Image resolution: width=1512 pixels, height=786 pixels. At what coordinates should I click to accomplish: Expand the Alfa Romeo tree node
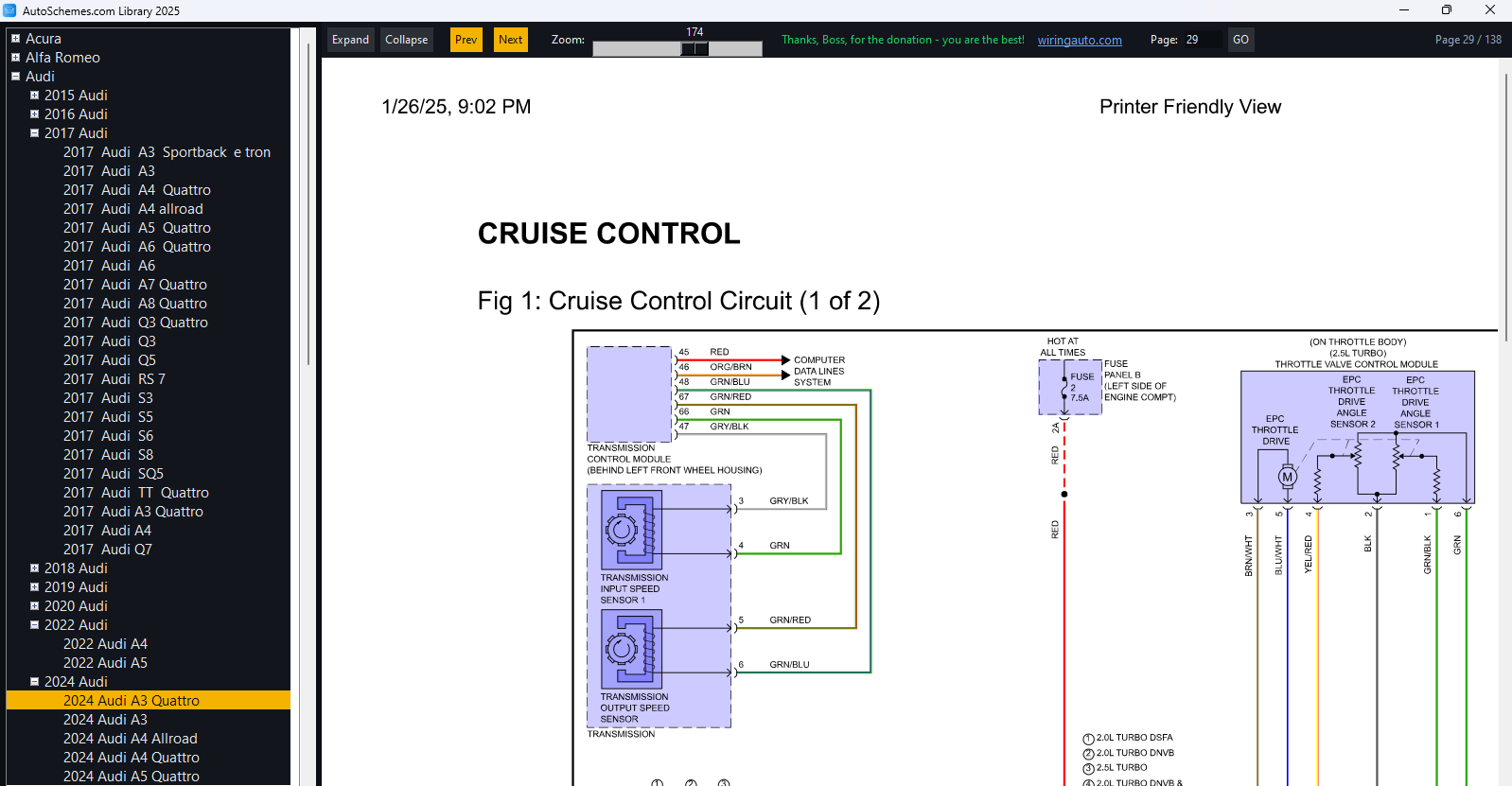[x=15, y=58]
